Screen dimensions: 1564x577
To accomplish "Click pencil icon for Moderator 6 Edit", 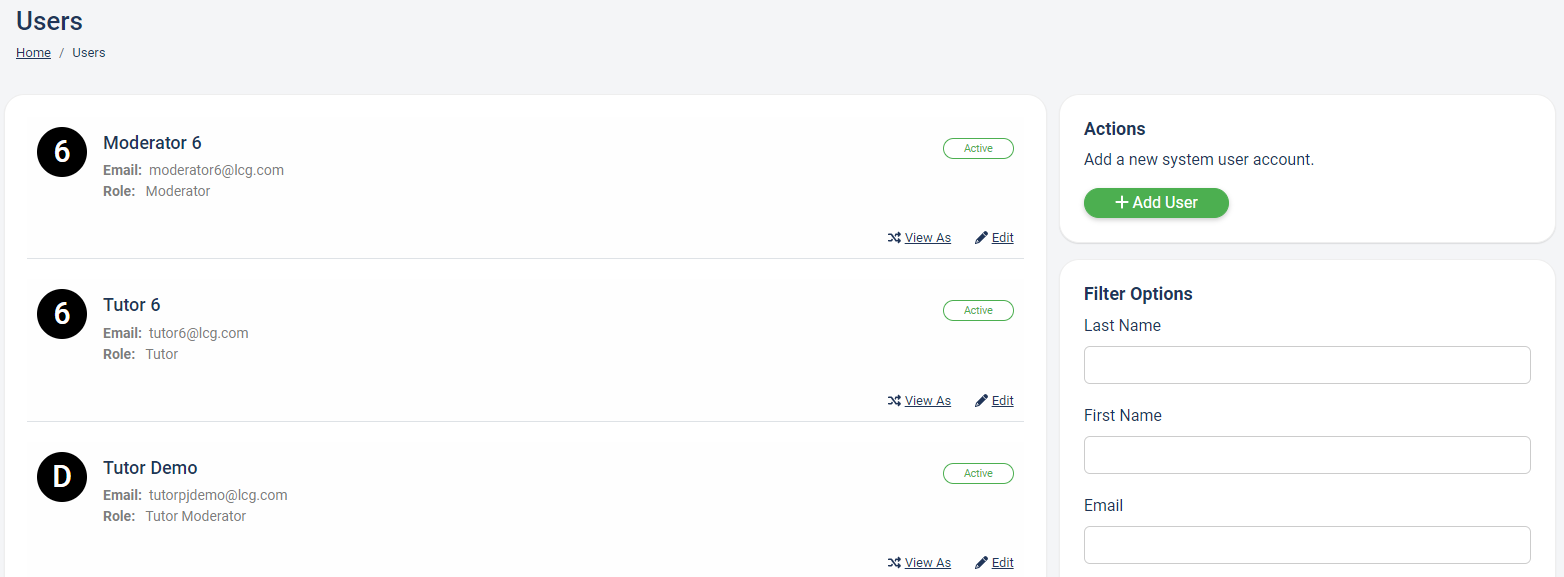I will coord(981,238).
